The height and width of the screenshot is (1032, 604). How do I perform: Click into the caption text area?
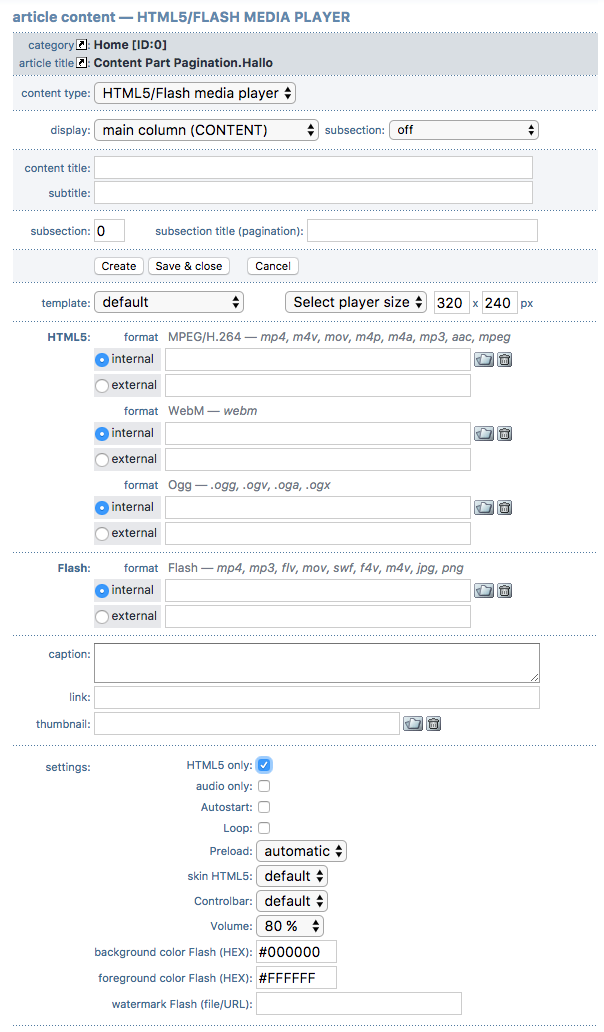pyautogui.click(x=316, y=663)
